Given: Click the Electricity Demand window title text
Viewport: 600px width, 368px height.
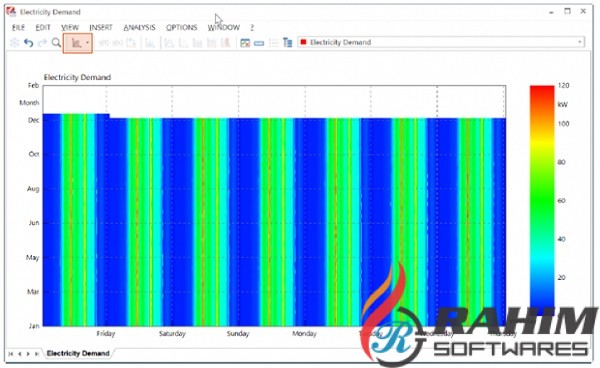Looking at the screenshot, I should pos(50,12).
